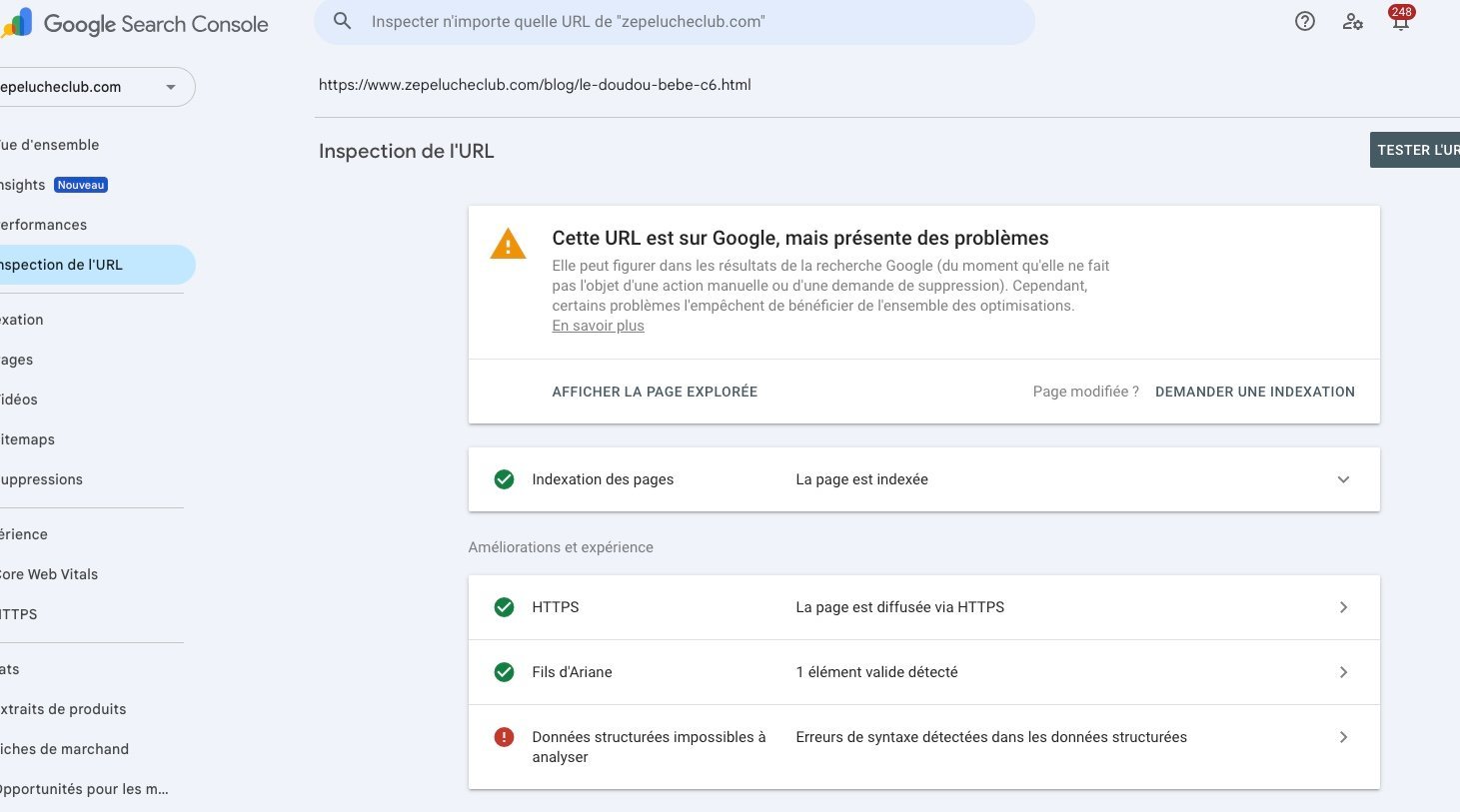Click '1 élément valide détecté' text
Image resolution: width=1460 pixels, height=812 pixels.
876,672
